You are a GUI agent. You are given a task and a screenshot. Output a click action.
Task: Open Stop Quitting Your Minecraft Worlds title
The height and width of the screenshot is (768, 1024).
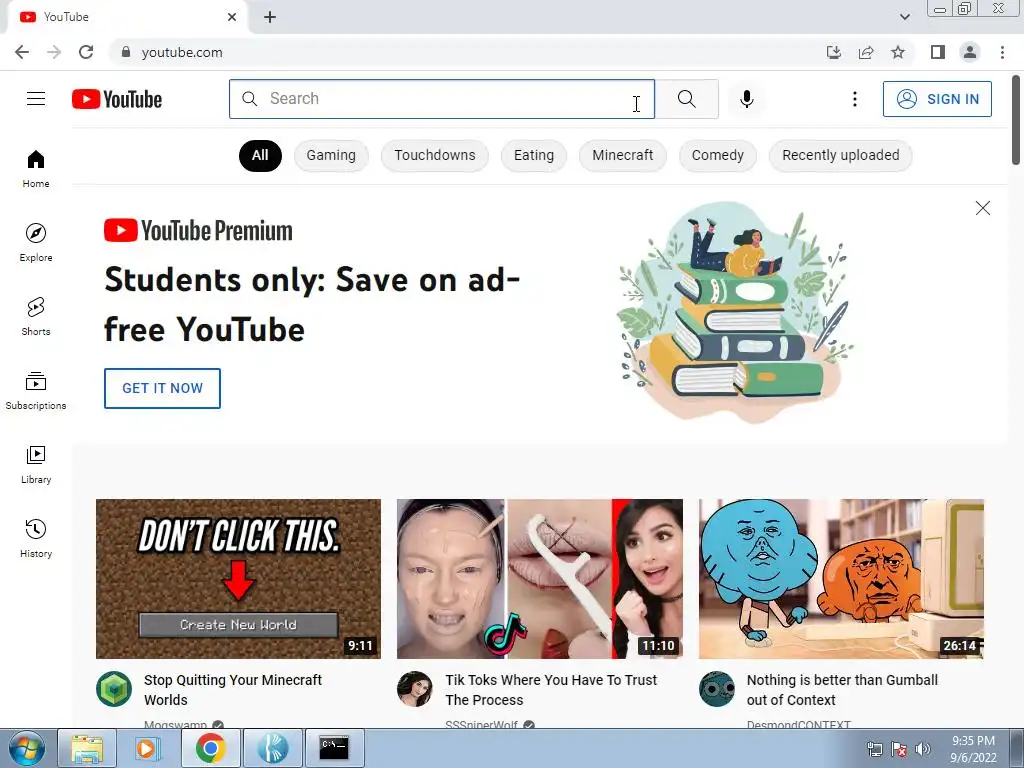click(232, 690)
